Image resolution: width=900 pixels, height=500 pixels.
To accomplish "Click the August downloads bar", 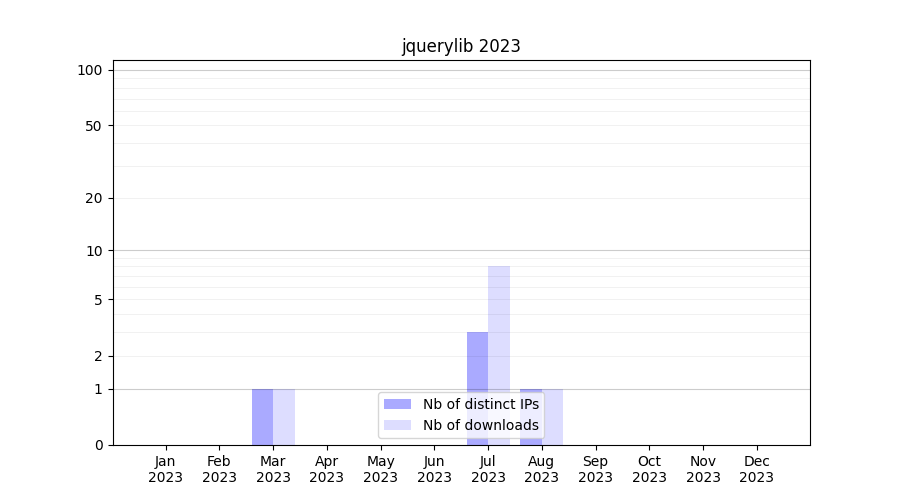I will (x=553, y=416).
